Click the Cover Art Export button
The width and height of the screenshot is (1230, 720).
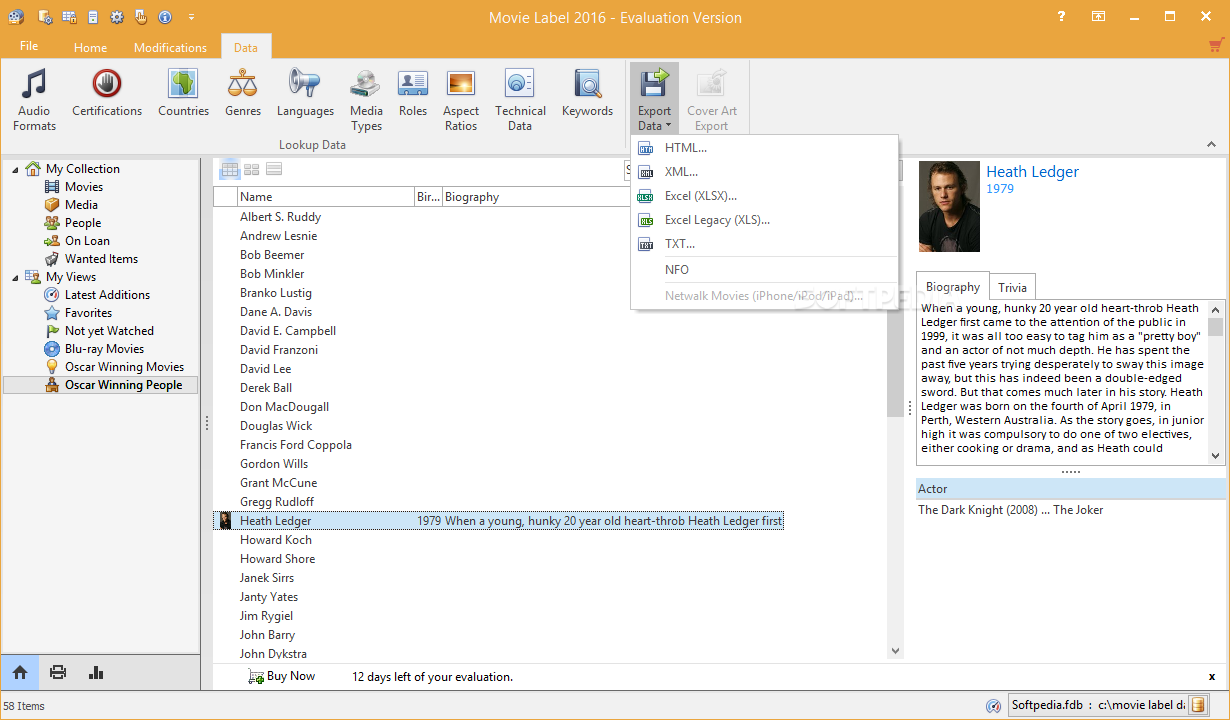(x=712, y=99)
